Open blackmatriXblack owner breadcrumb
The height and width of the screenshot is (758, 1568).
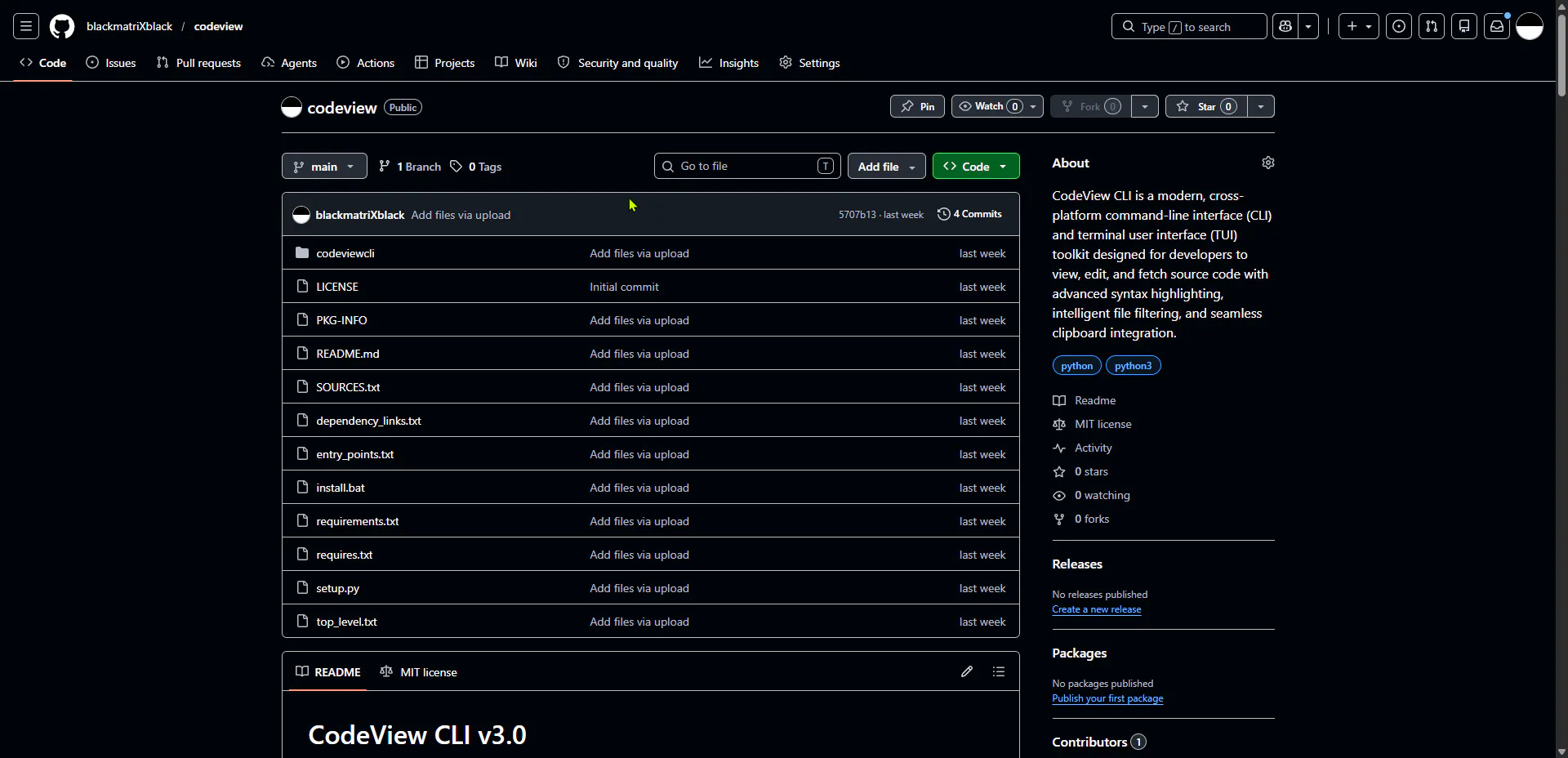pos(129,26)
